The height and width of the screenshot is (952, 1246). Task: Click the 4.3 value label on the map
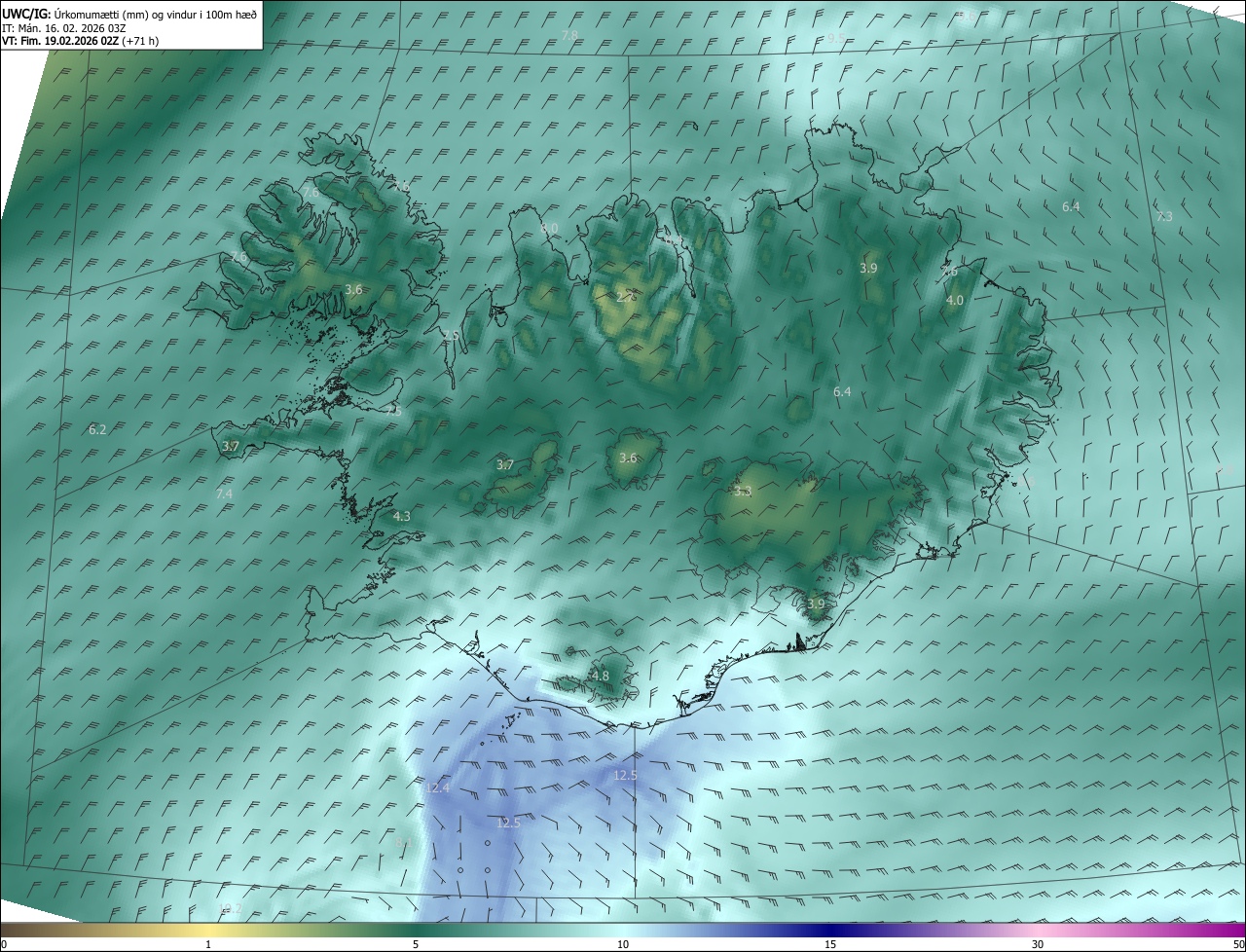401,517
